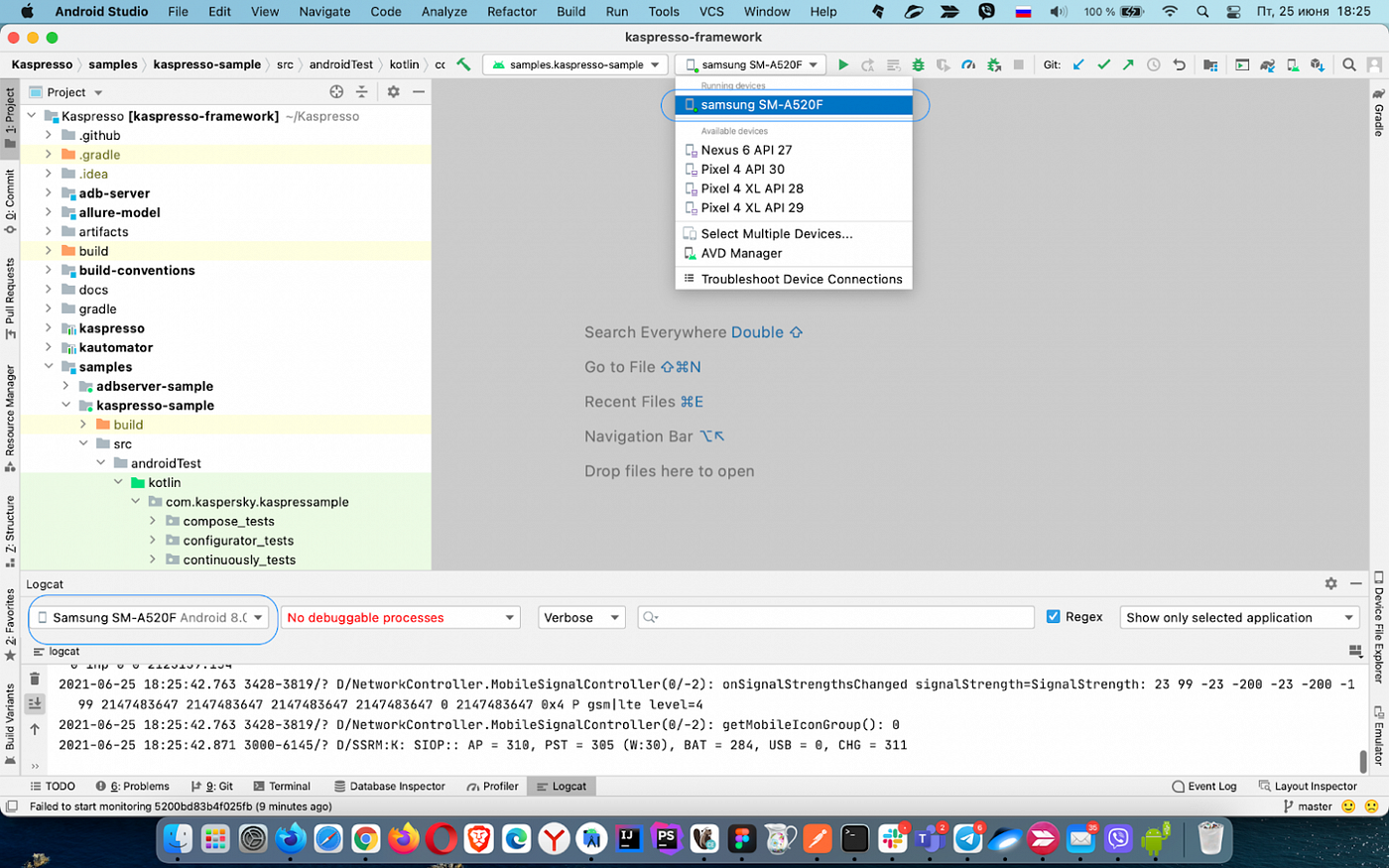Expand the compose_tests package
The width and height of the screenshot is (1389, 868).
pyautogui.click(x=153, y=521)
